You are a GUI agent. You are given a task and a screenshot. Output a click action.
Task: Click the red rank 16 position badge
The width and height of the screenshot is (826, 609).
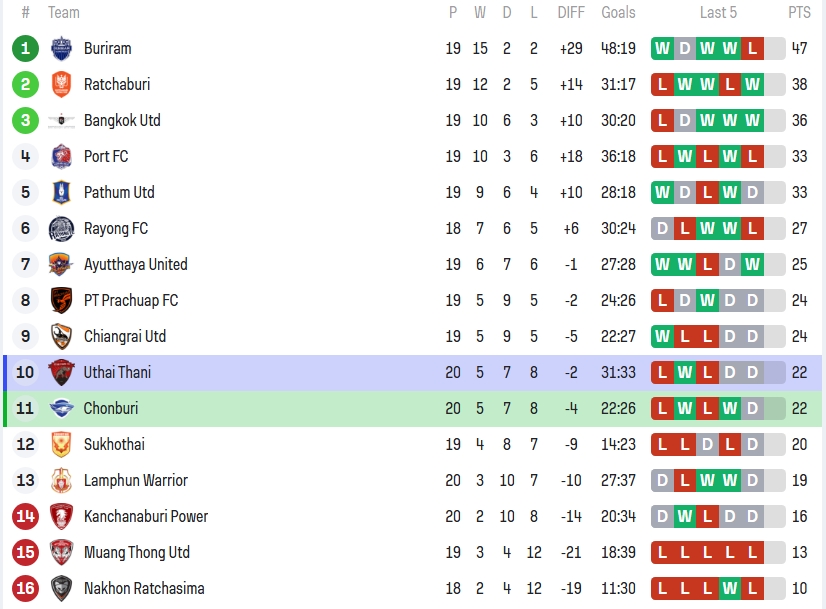click(25, 589)
